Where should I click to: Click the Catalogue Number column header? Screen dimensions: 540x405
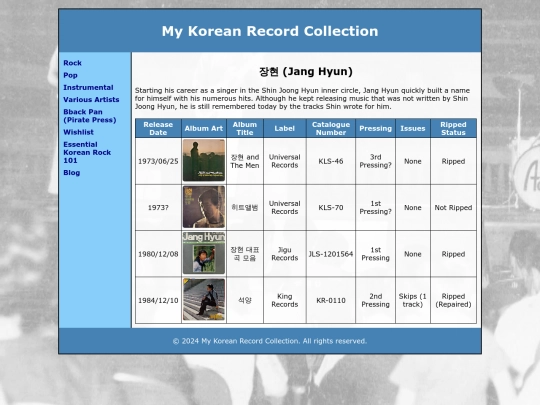(331, 128)
